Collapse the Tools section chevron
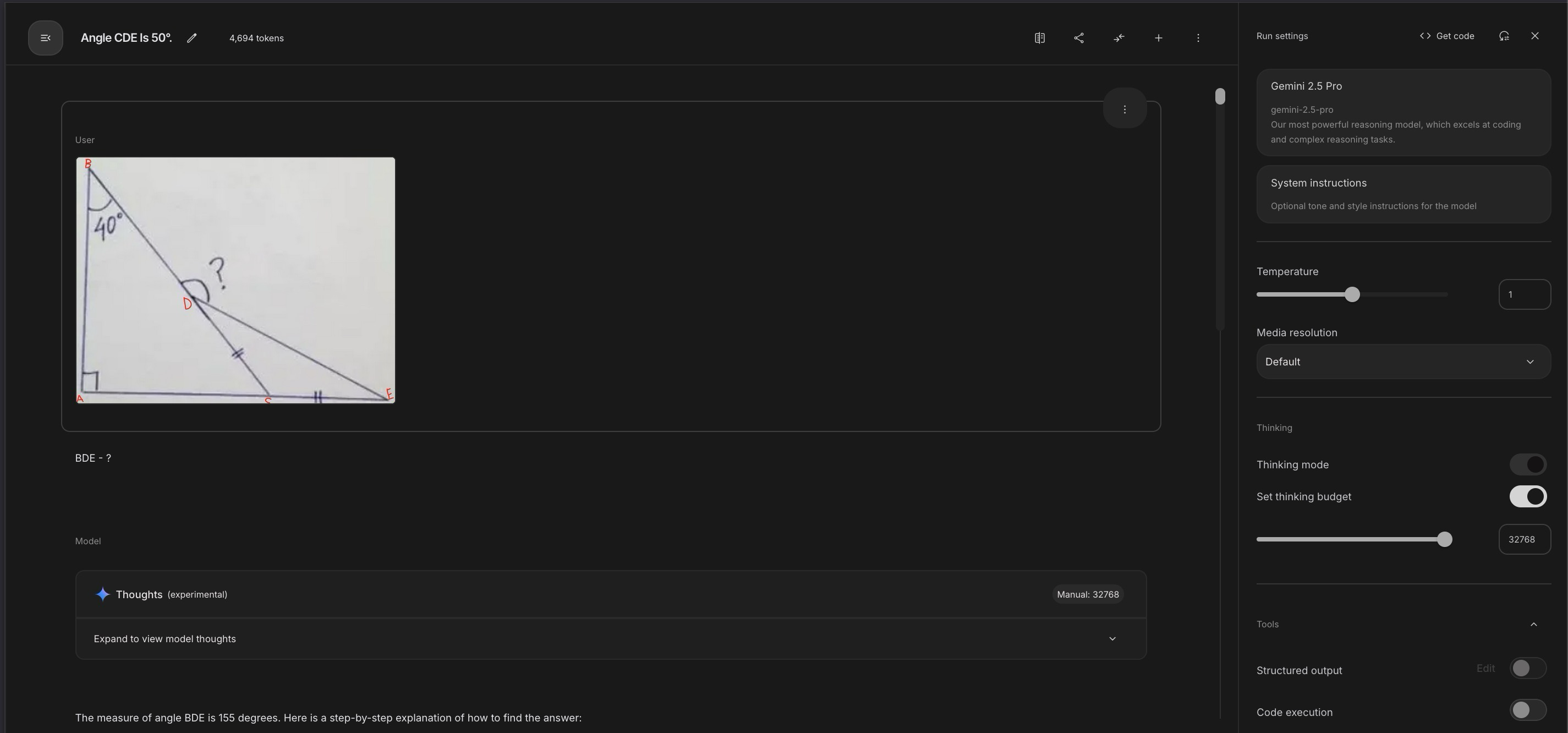The width and height of the screenshot is (1568, 733). pos(1533,625)
